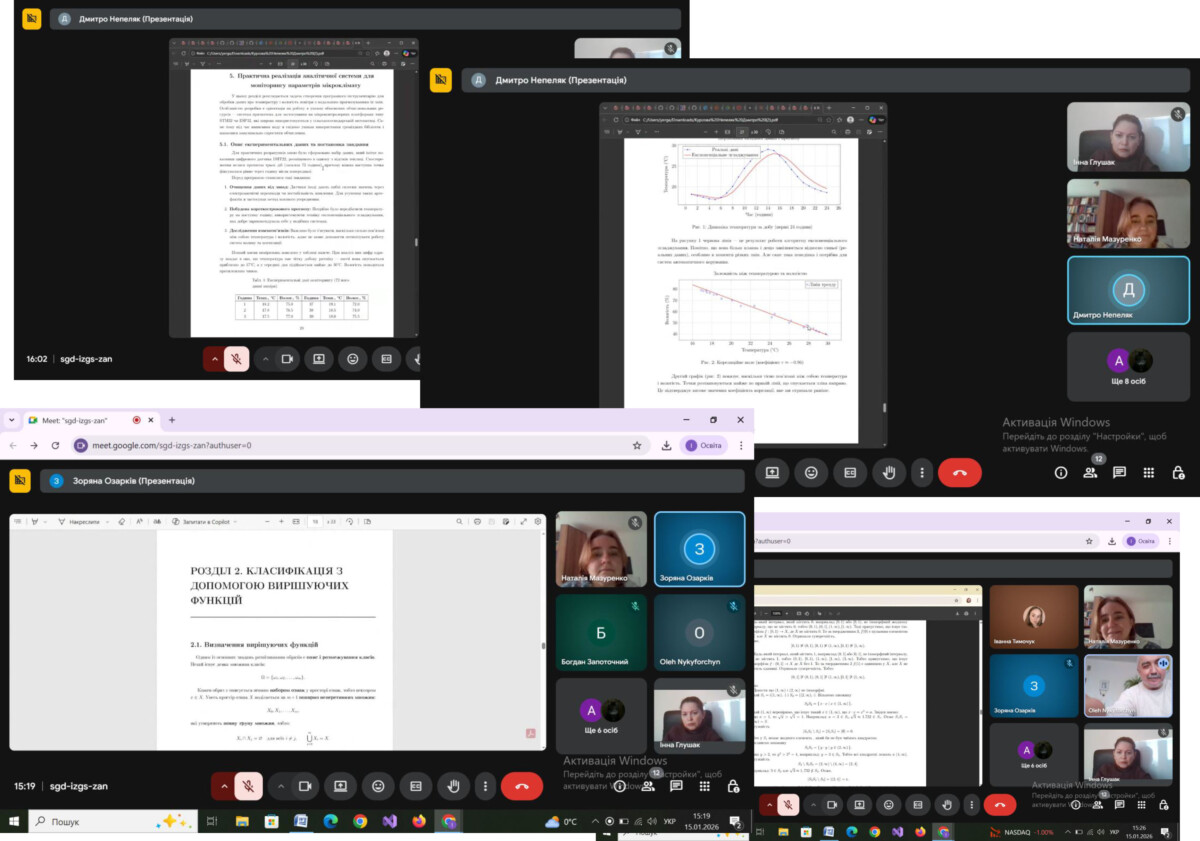The height and width of the screenshot is (841, 1200).
Task: Unmute the microphone in Зоряна Озарків's presentation window
Action: (249, 786)
